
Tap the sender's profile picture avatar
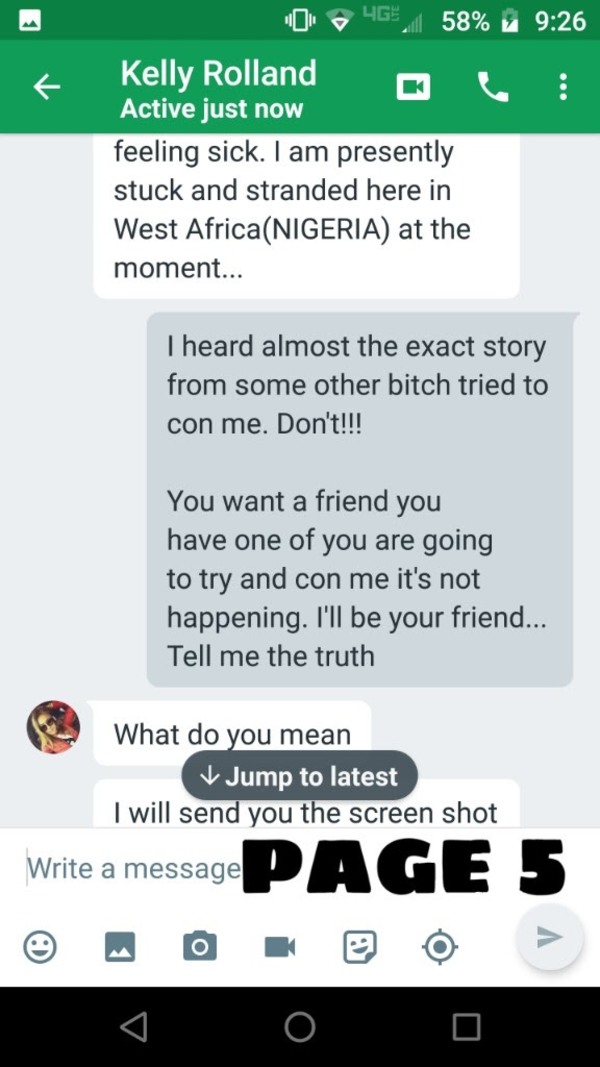pyautogui.click(x=53, y=727)
